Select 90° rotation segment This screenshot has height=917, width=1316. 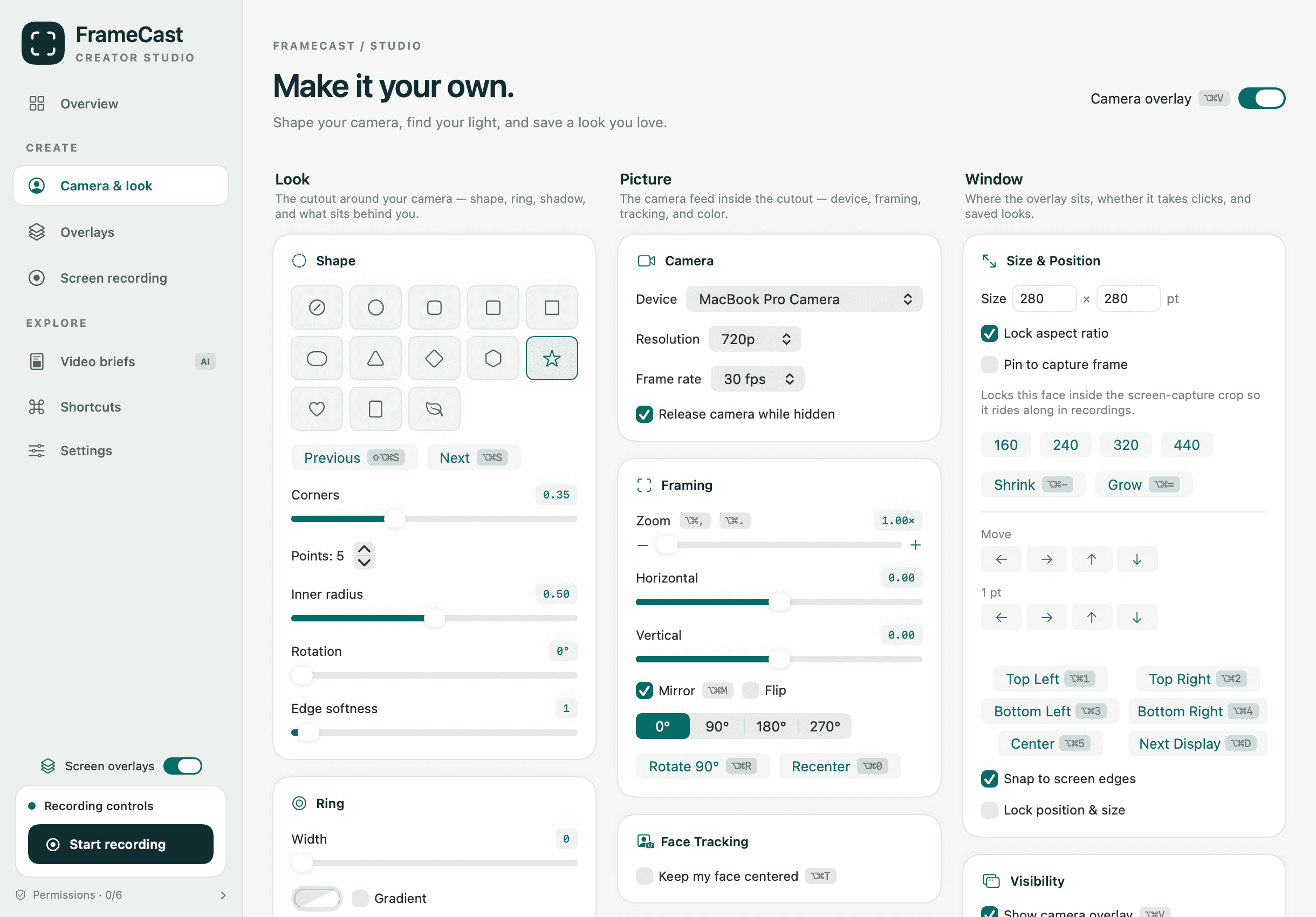(x=716, y=727)
